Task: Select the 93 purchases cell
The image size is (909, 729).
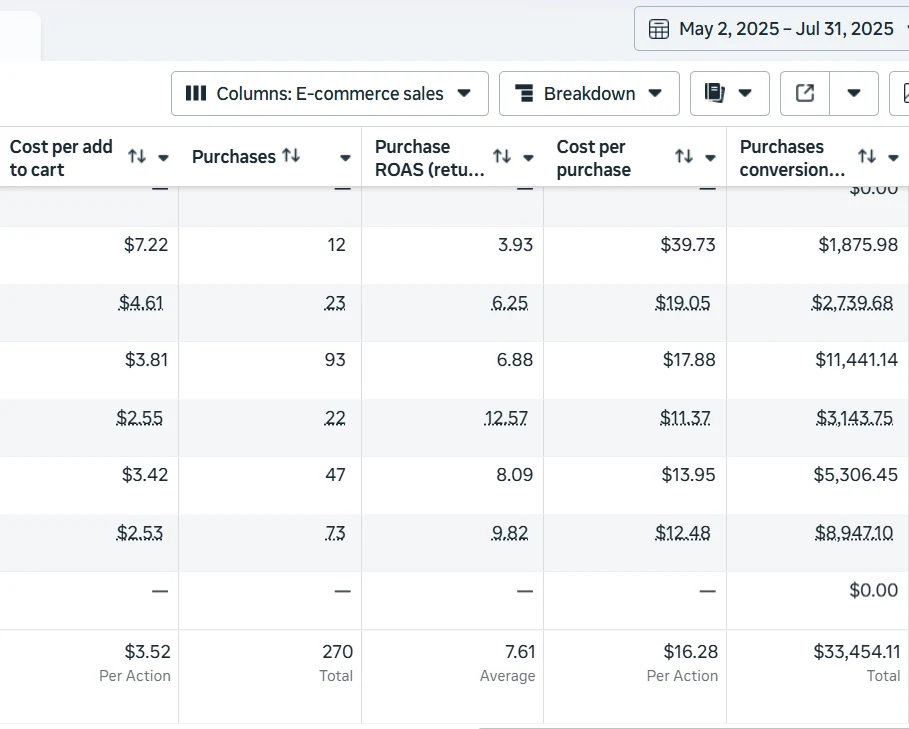Action: [x=335, y=360]
